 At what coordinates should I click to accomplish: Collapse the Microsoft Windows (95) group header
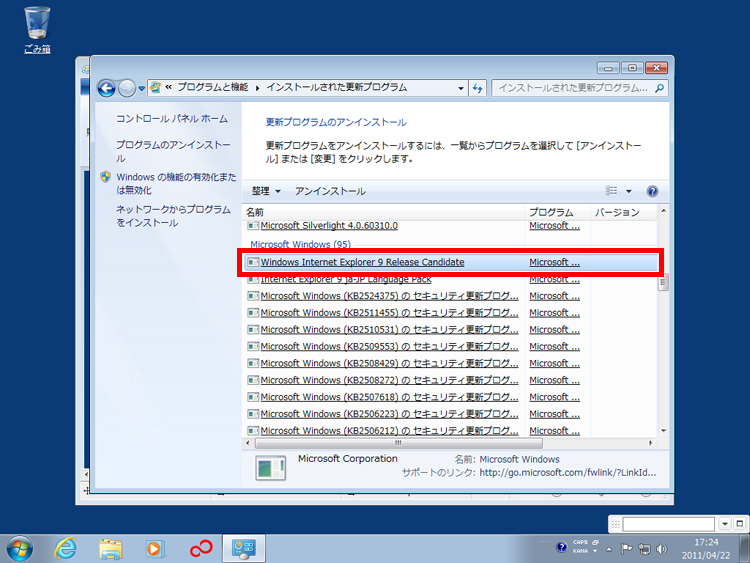coord(300,244)
